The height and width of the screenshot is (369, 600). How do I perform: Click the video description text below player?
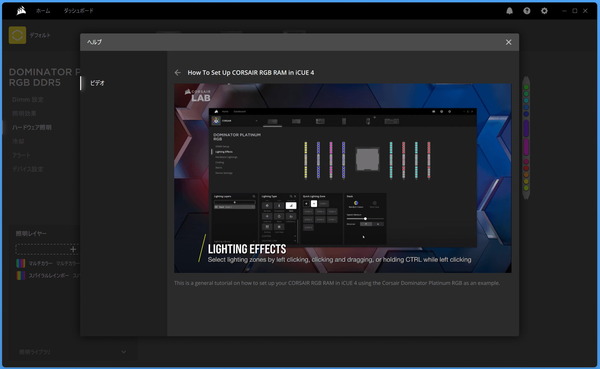[337, 283]
